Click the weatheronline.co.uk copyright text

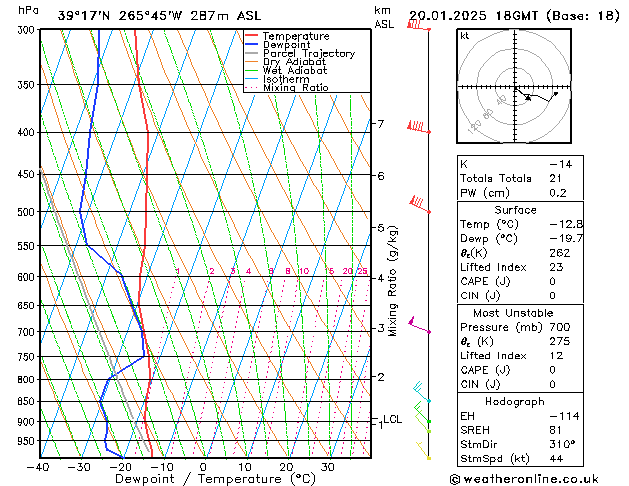(x=524, y=479)
